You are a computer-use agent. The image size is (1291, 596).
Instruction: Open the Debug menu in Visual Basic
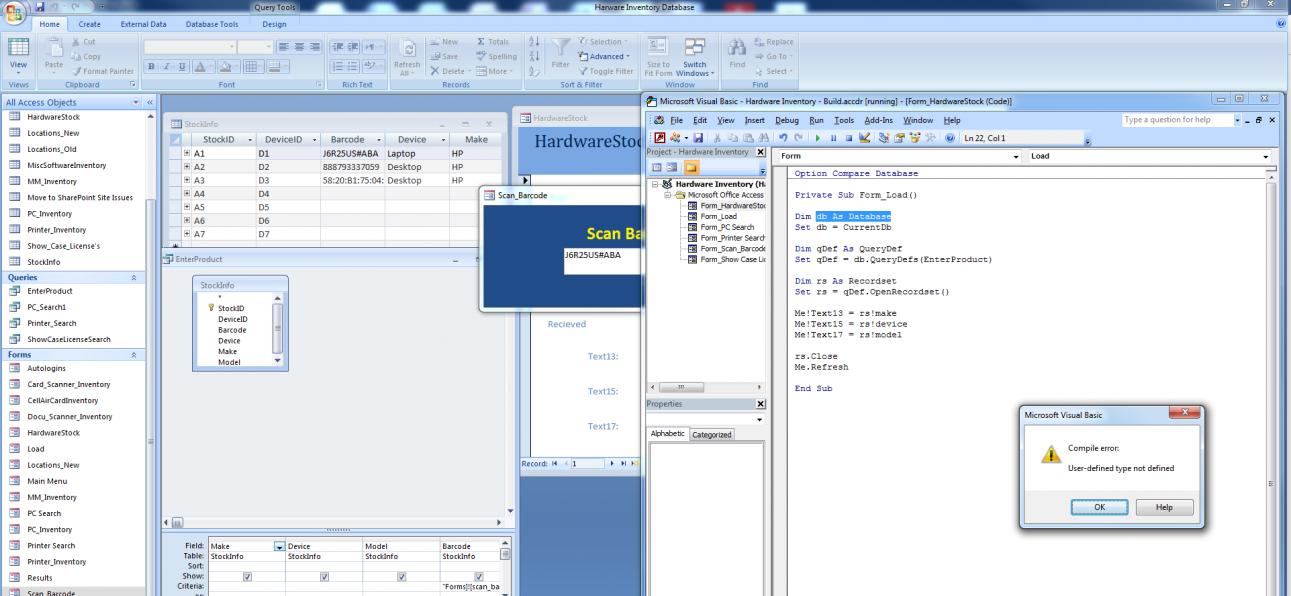coord(787,120)
